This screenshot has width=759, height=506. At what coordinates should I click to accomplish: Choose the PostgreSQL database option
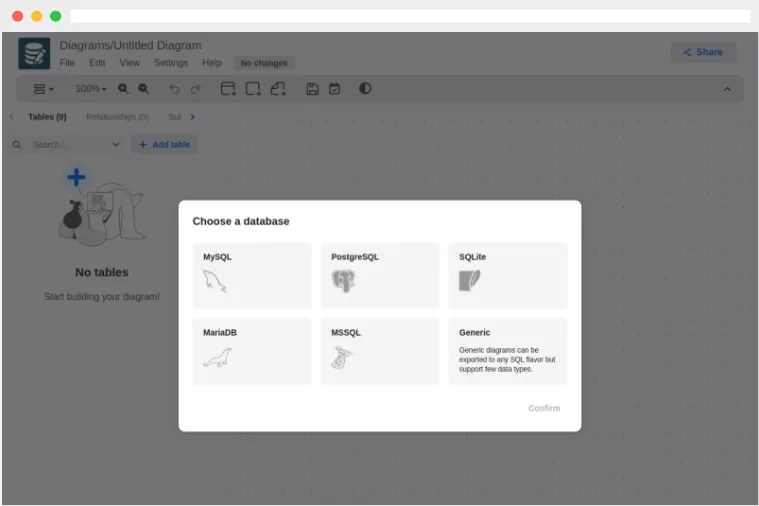(x=380, y=275)
